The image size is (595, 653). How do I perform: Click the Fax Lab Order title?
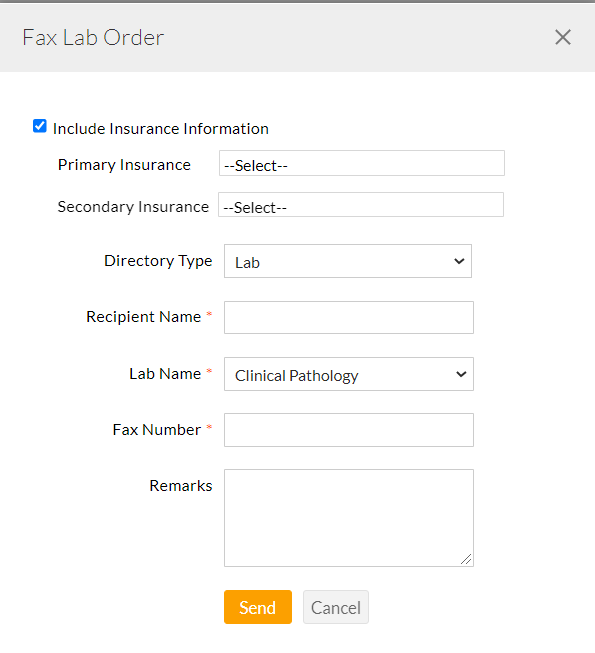(93, 37)
